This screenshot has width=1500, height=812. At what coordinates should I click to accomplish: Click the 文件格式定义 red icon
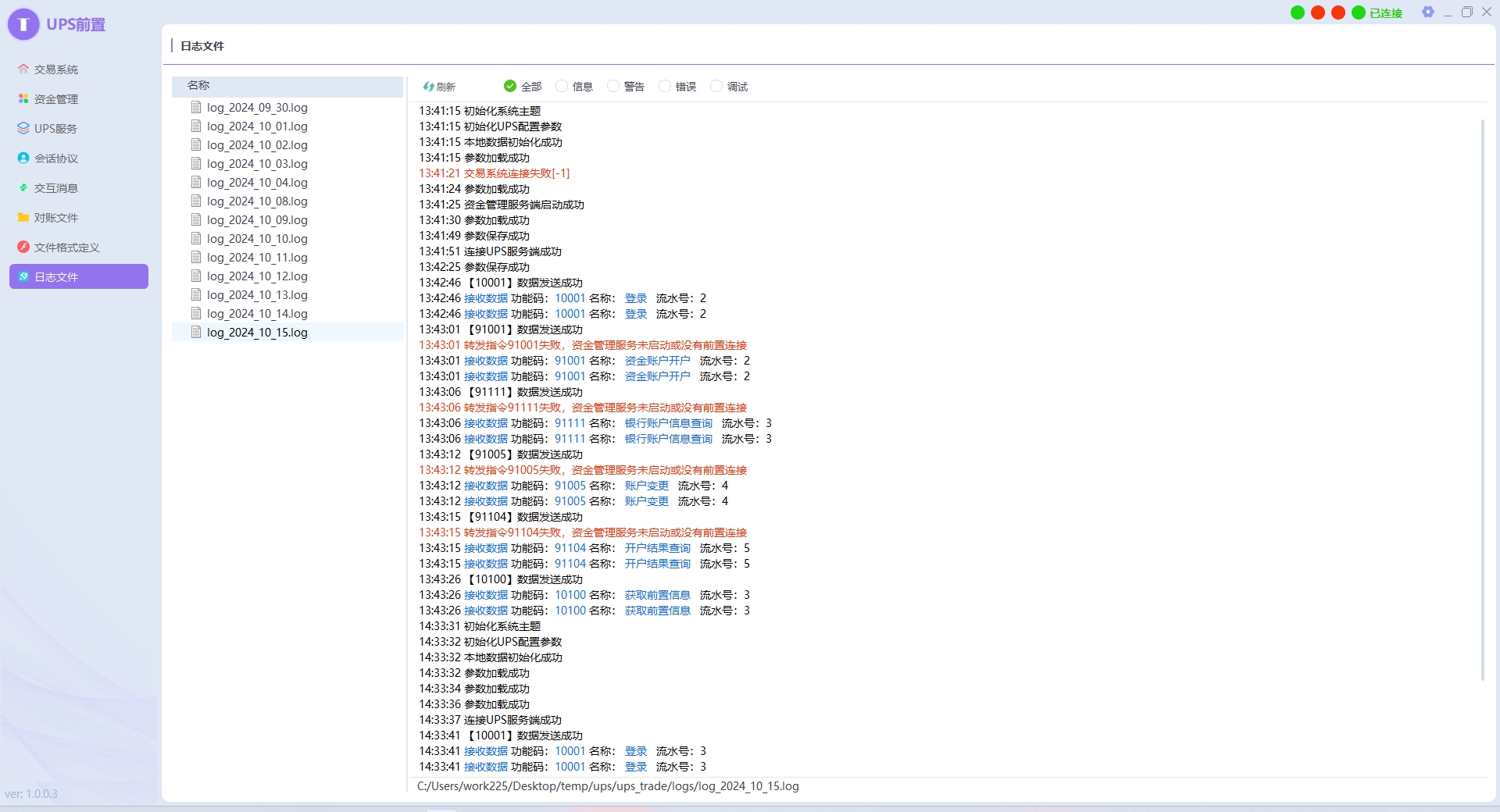coord(23,248)
